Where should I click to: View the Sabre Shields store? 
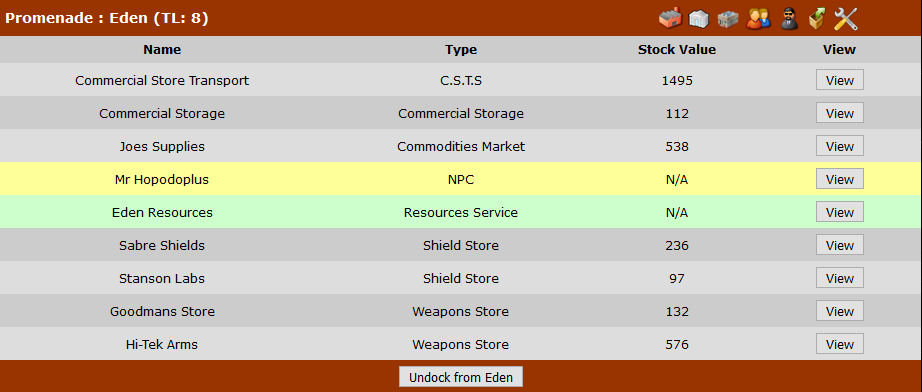click(840, 245)
